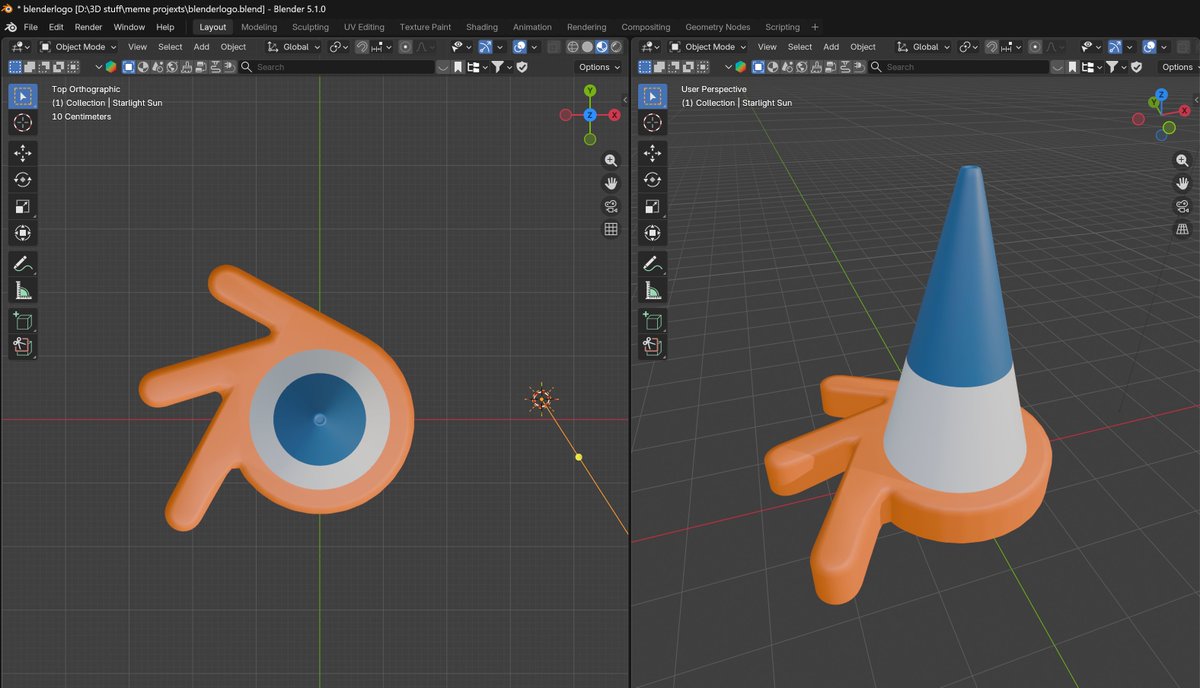
Task: Switch Top Orthographic viewport to solid shading
Action: point(587,47)
